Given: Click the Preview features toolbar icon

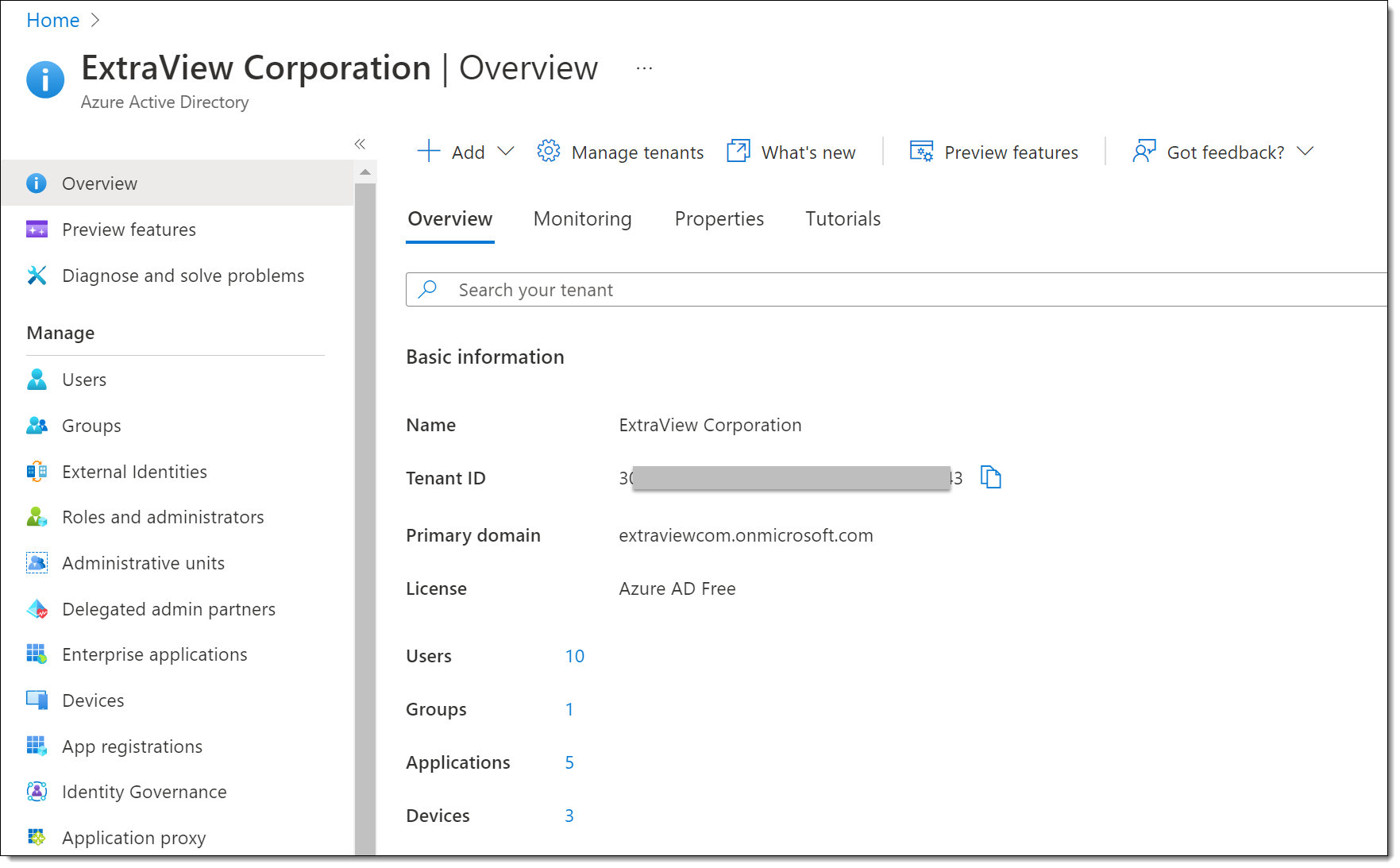Looking at the screenshot, I should 921,151.
